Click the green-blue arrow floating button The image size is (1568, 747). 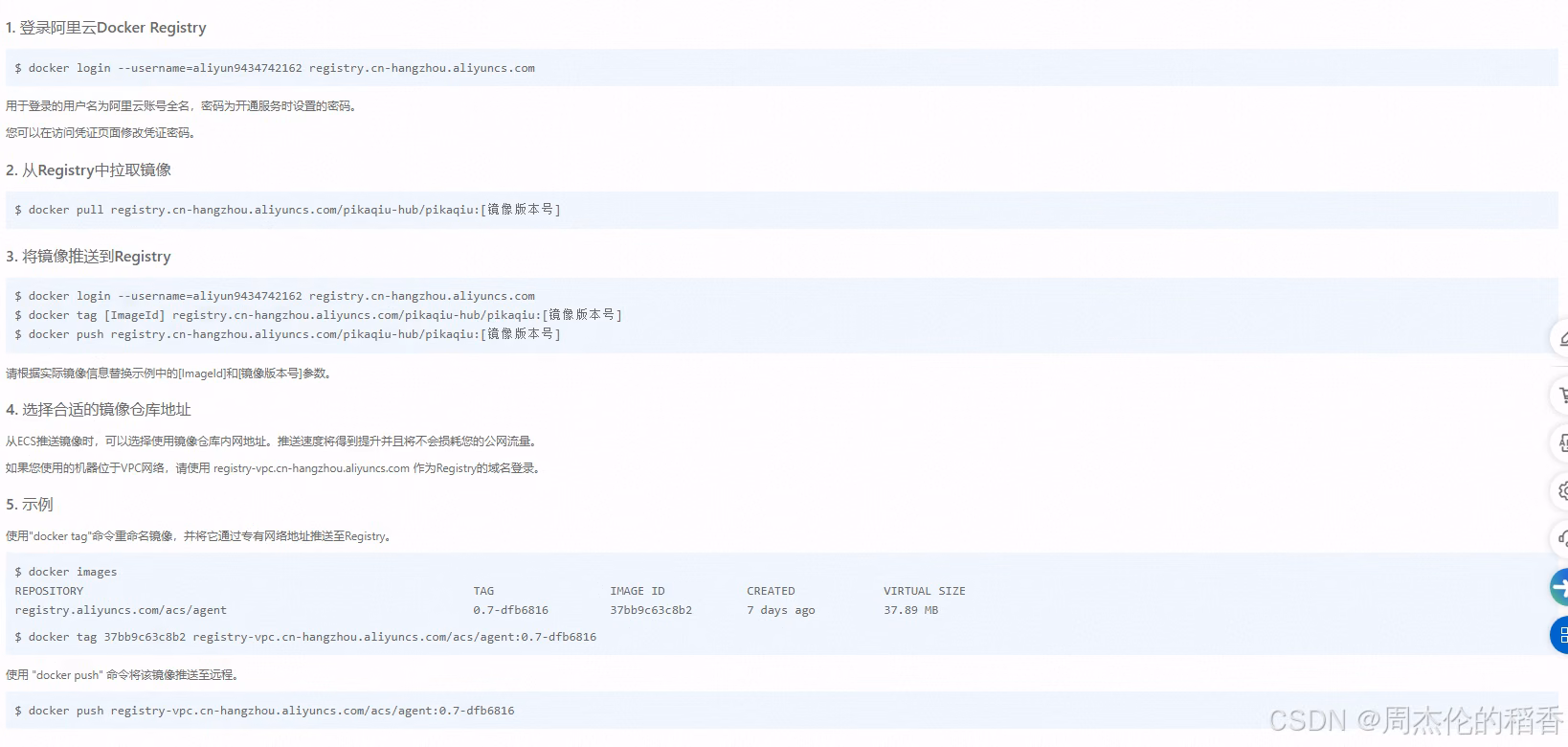[1560, 587]
